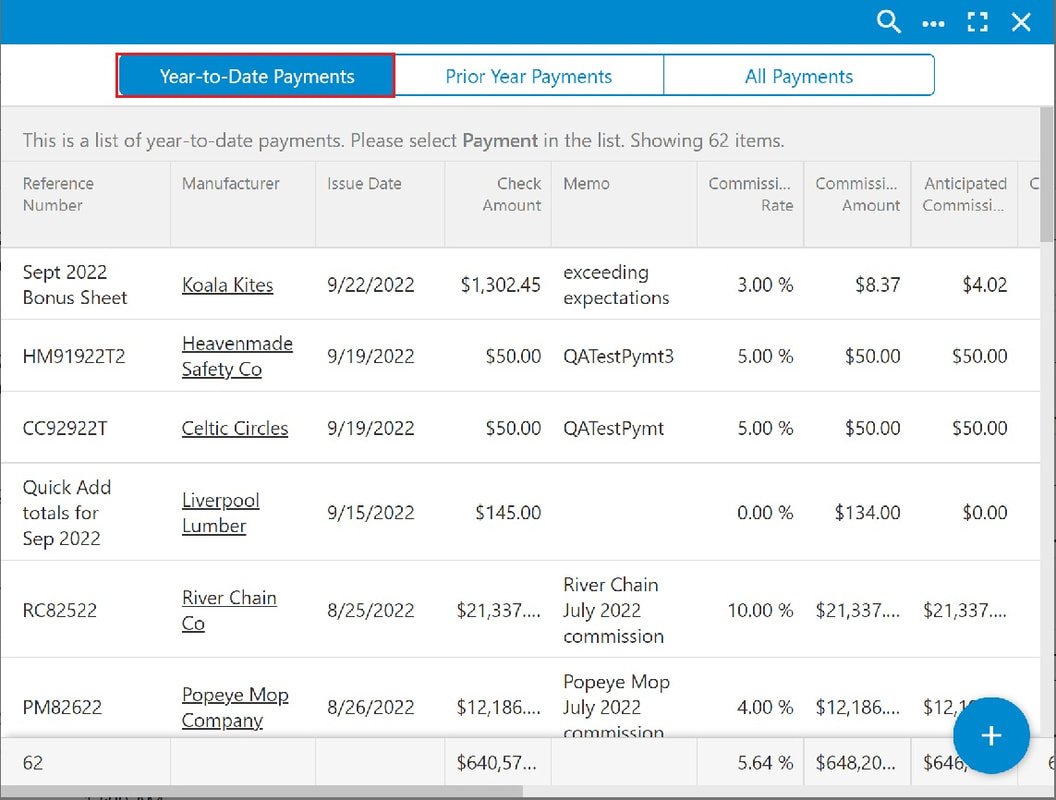Click the vertical scrollbar thumb
Screen dimensions: 1056x800
[1047, 174]
